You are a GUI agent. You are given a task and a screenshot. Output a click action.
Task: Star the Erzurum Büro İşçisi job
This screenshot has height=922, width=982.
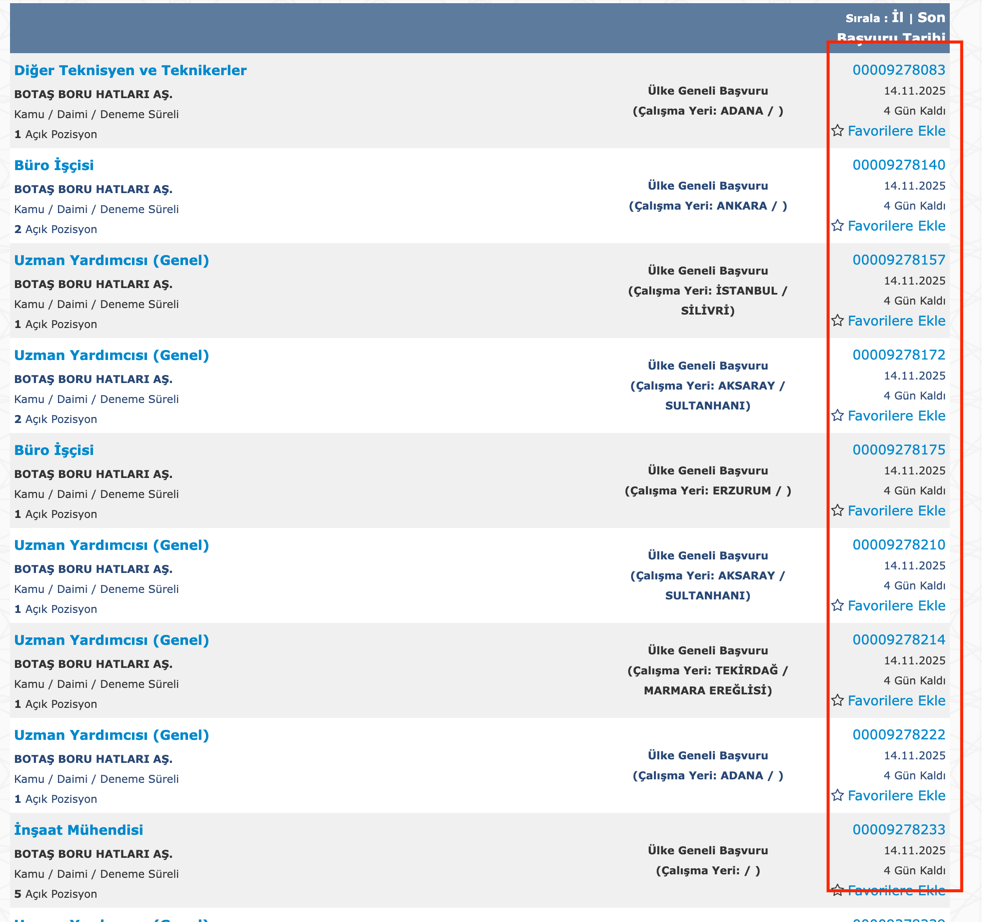click(x=838, y=511)
